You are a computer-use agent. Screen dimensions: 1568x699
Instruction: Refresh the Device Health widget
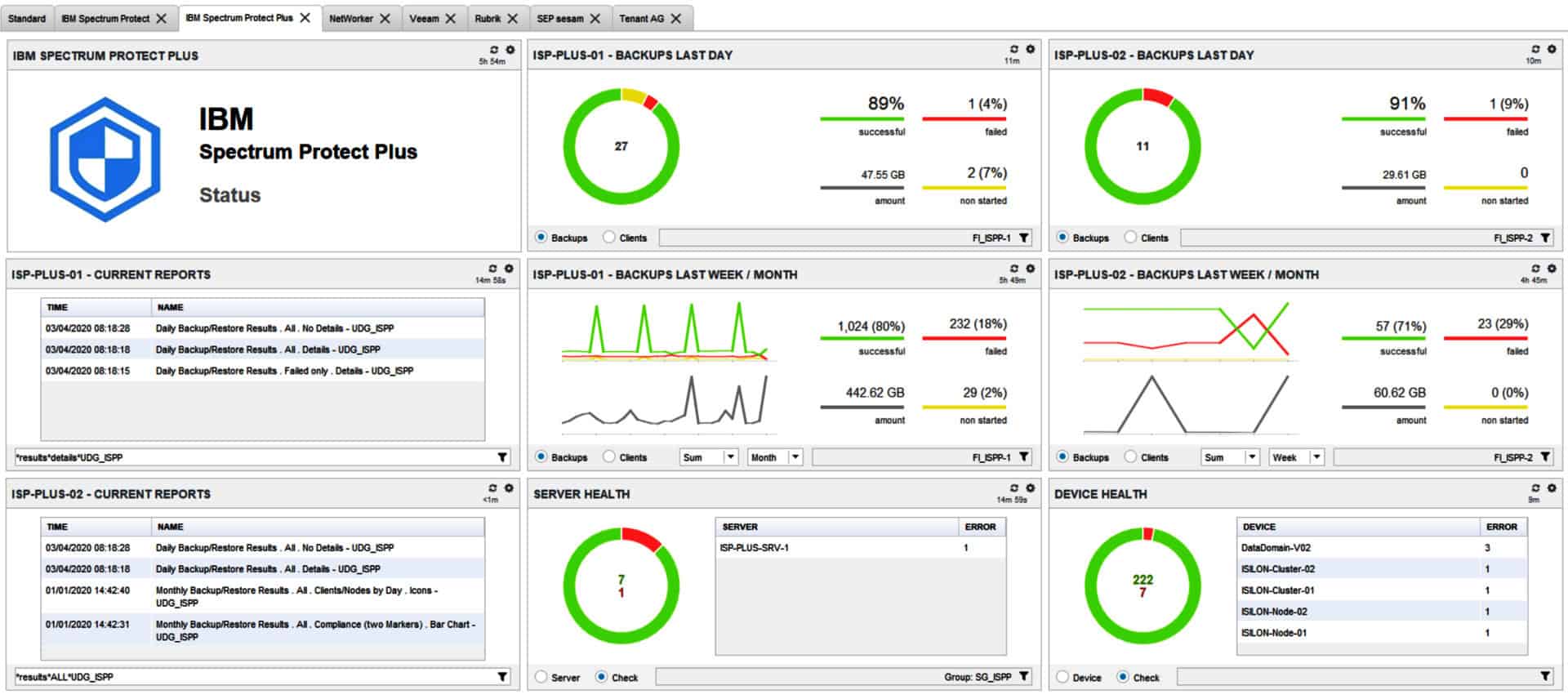pyautogui.click(x=1535, y=488)
